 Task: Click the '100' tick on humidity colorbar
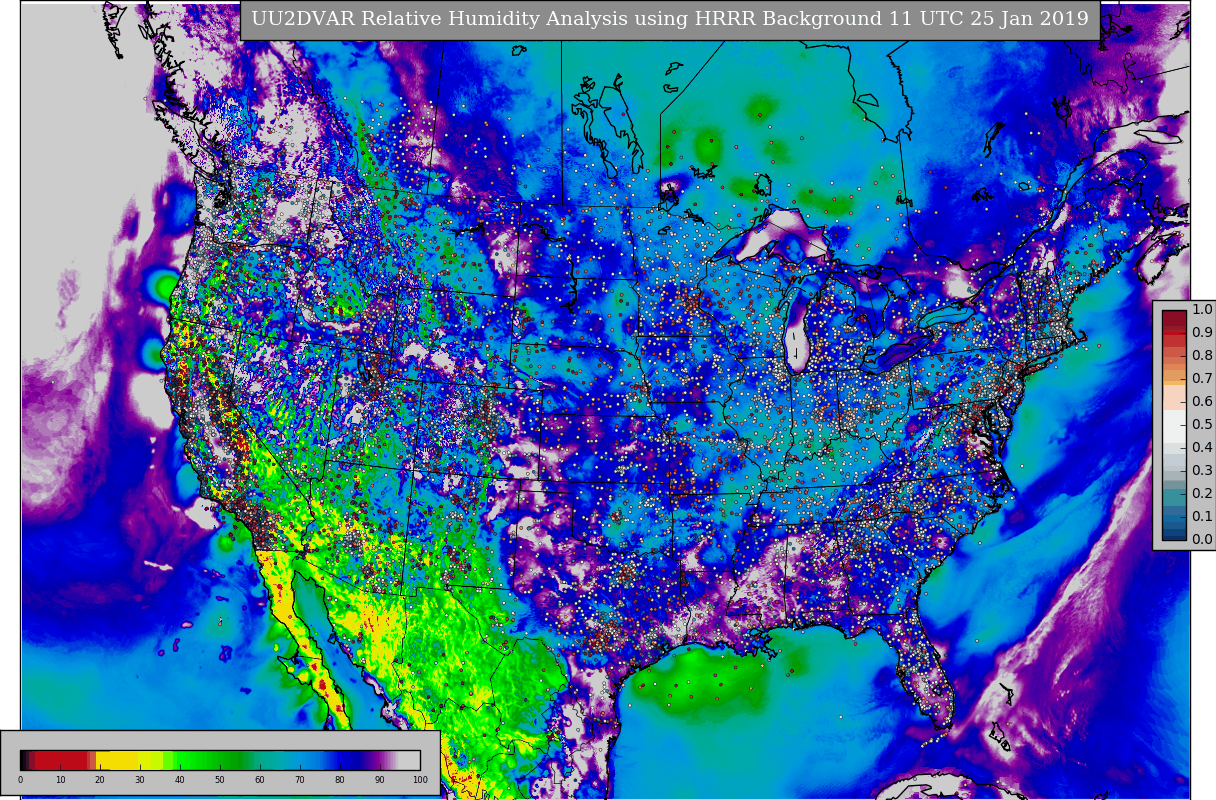[420, 780]
